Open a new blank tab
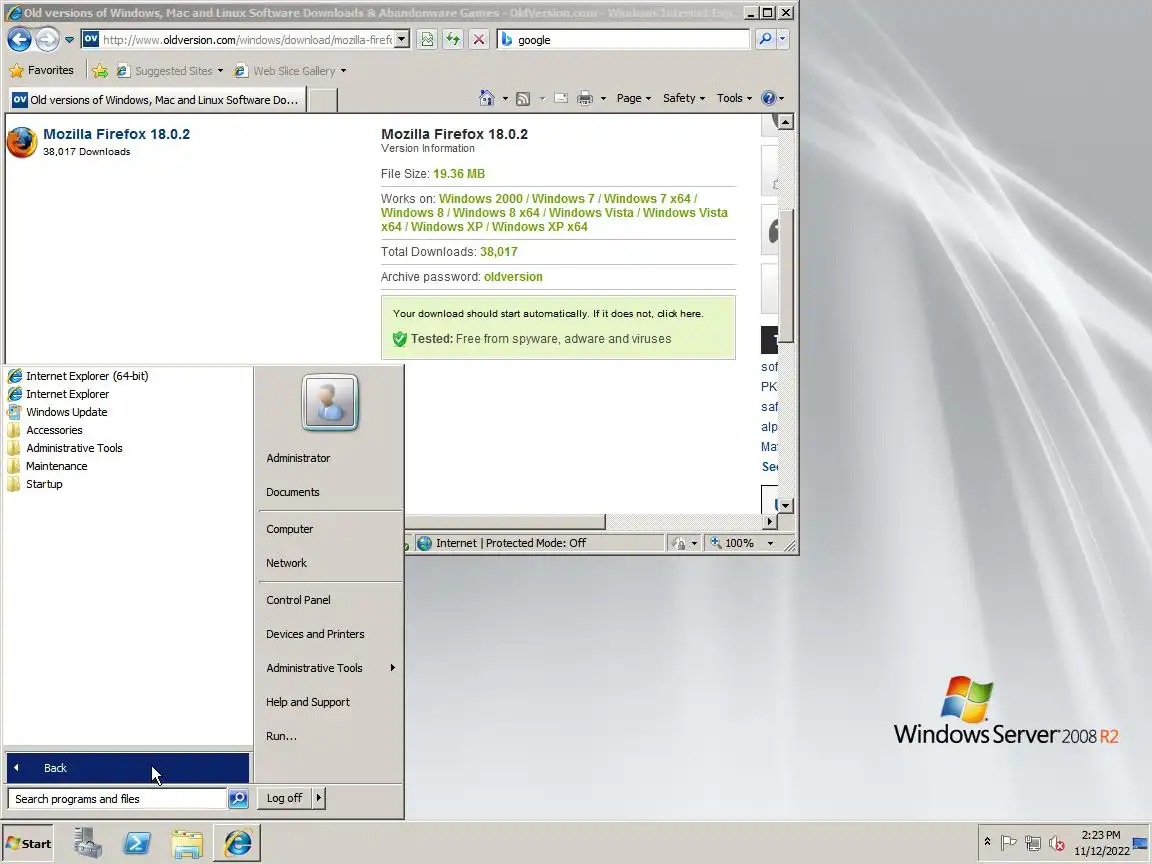The image size is (1152, 864). click(322, 100)
